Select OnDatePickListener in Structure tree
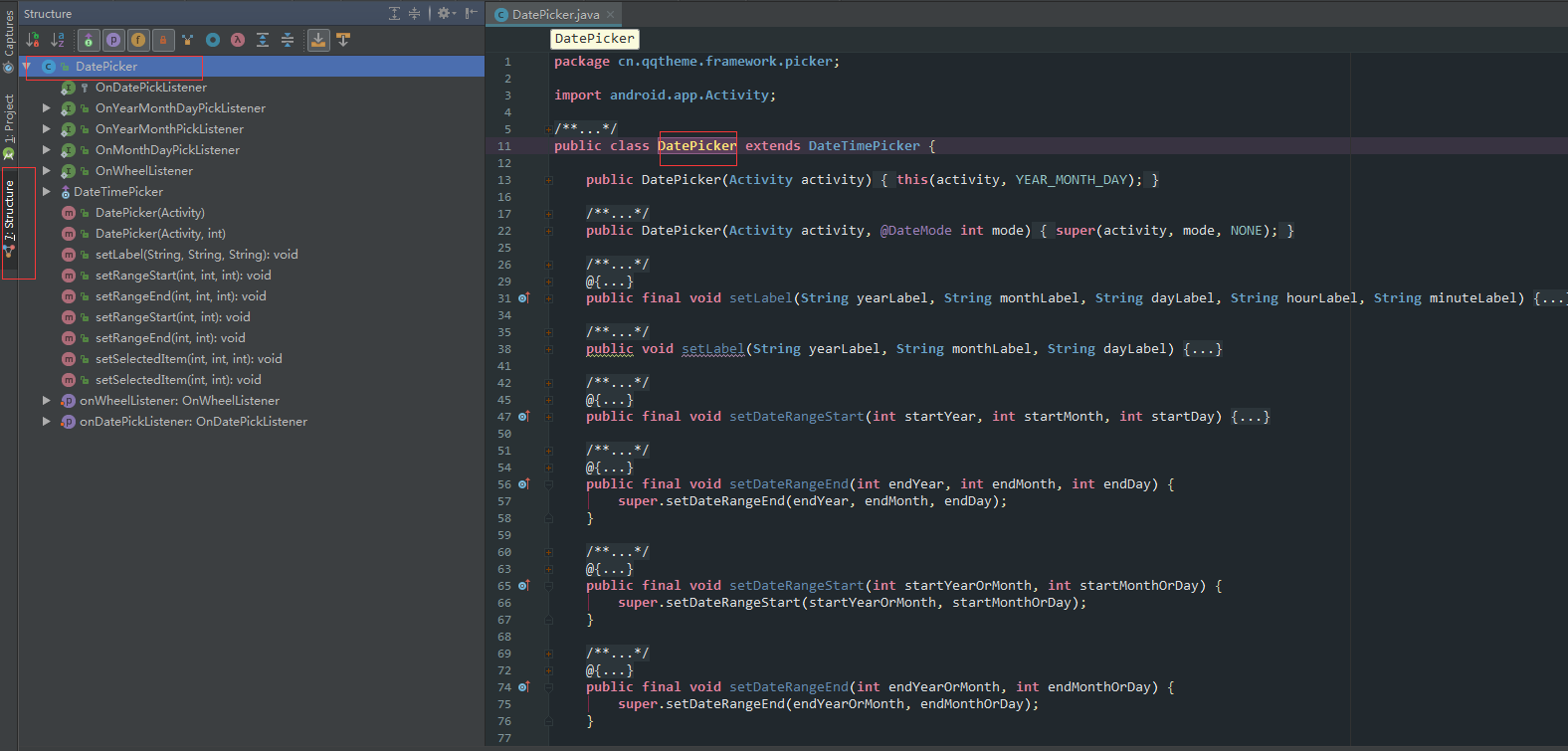This screenshot has width=1568, height=751. (x=151, y=88)
